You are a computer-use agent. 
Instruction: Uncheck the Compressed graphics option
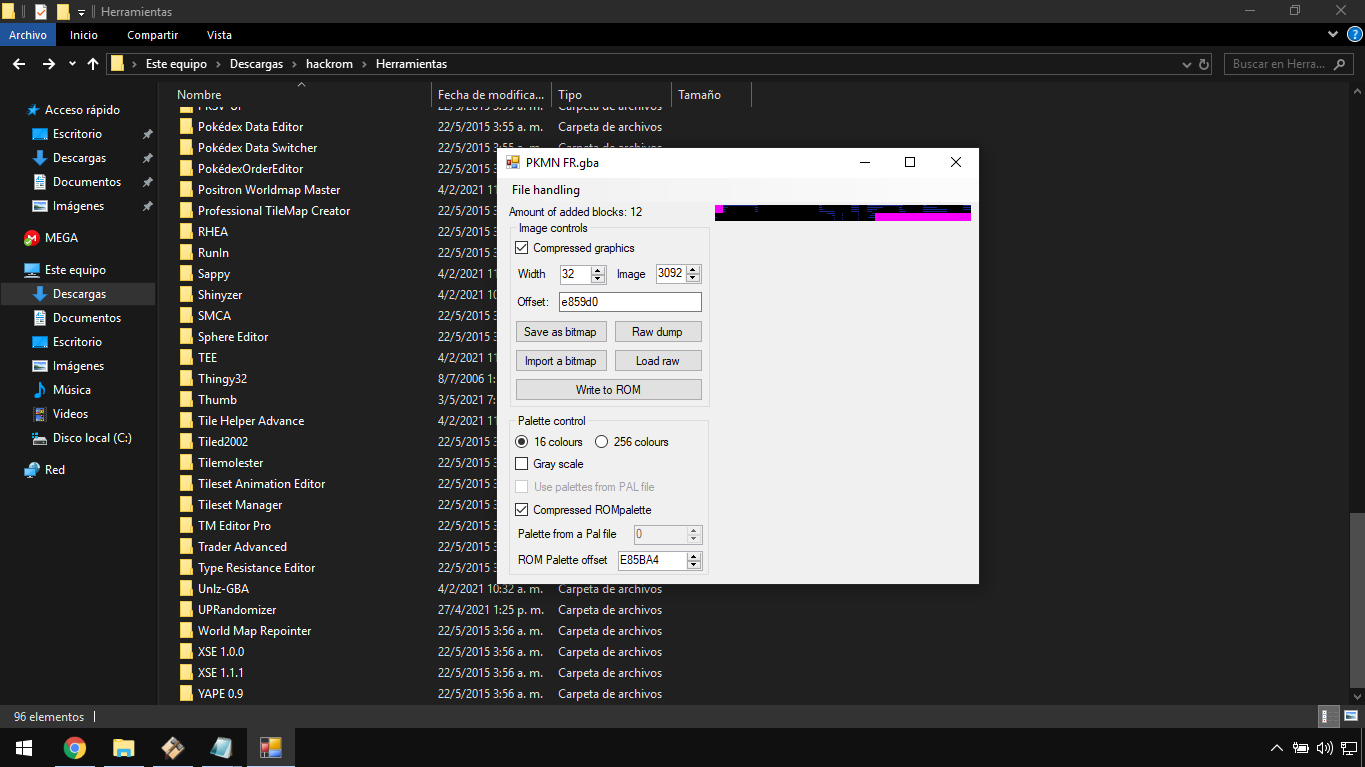521,247
